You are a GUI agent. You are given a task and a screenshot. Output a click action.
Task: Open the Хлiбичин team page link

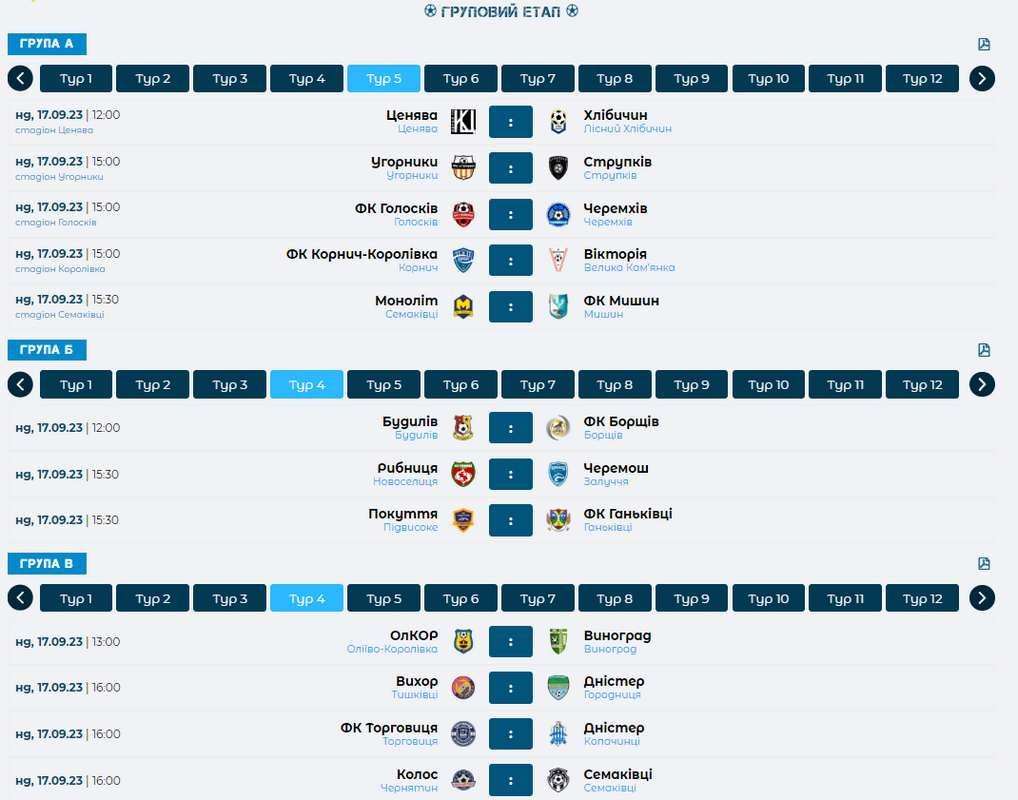point(615,115)
